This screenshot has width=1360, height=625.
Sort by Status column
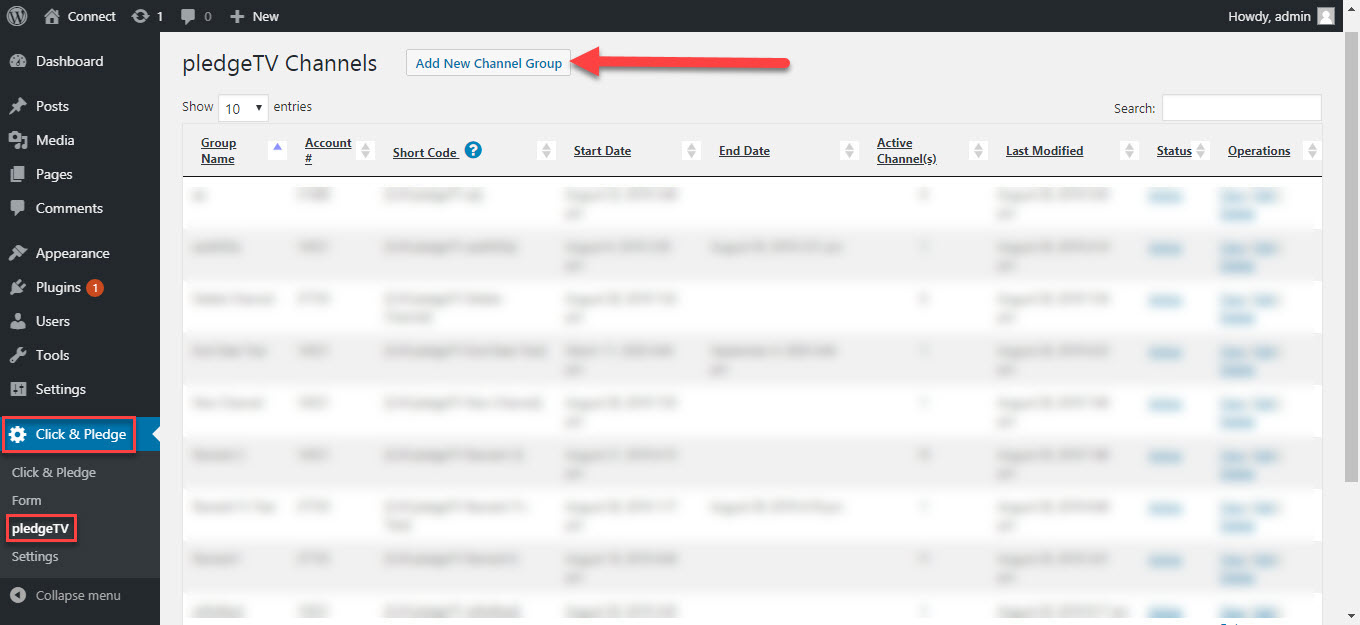click(x=1174, y=151)
